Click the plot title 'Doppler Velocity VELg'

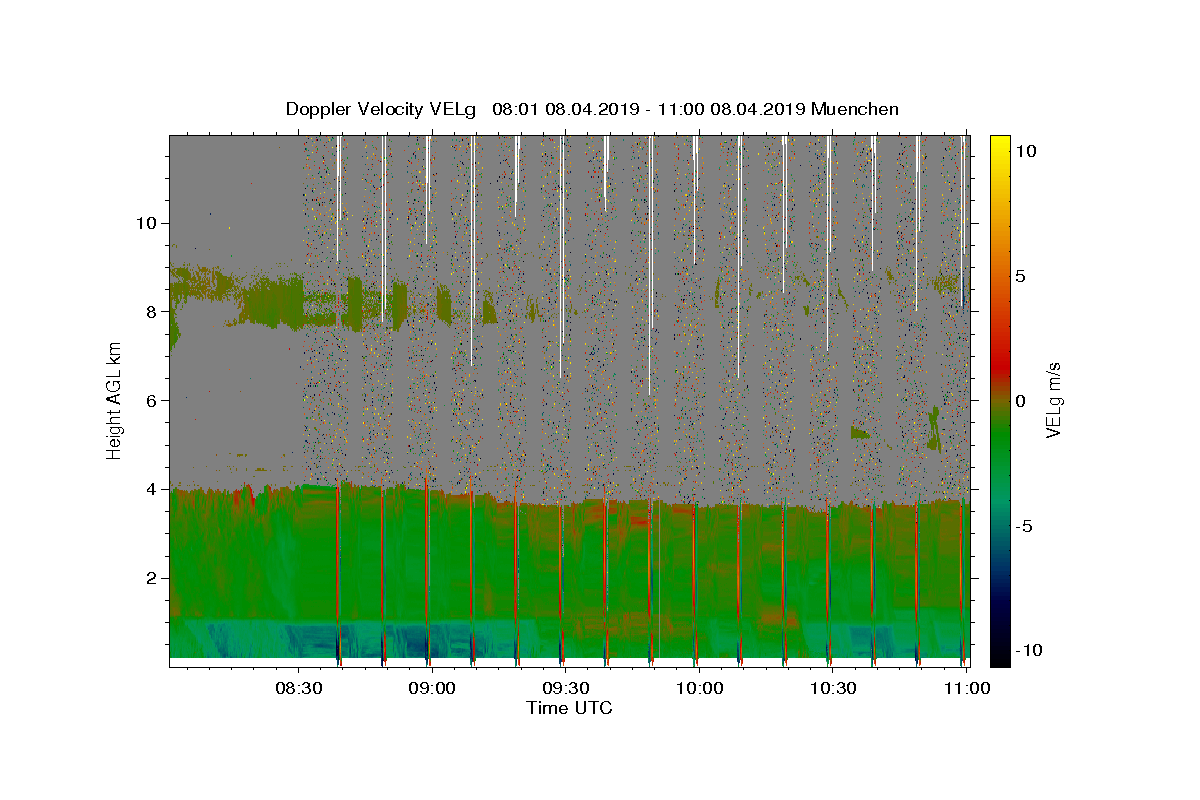(x=381, y=109)
